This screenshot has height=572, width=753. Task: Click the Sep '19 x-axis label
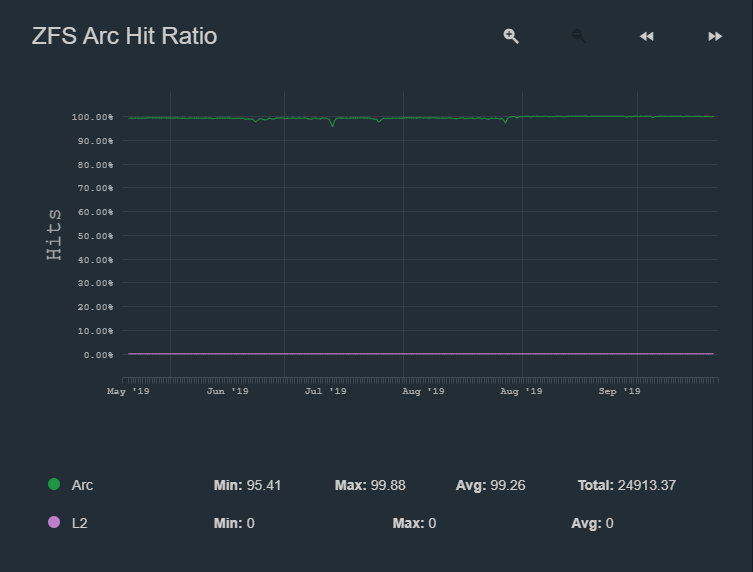point(619,392)
